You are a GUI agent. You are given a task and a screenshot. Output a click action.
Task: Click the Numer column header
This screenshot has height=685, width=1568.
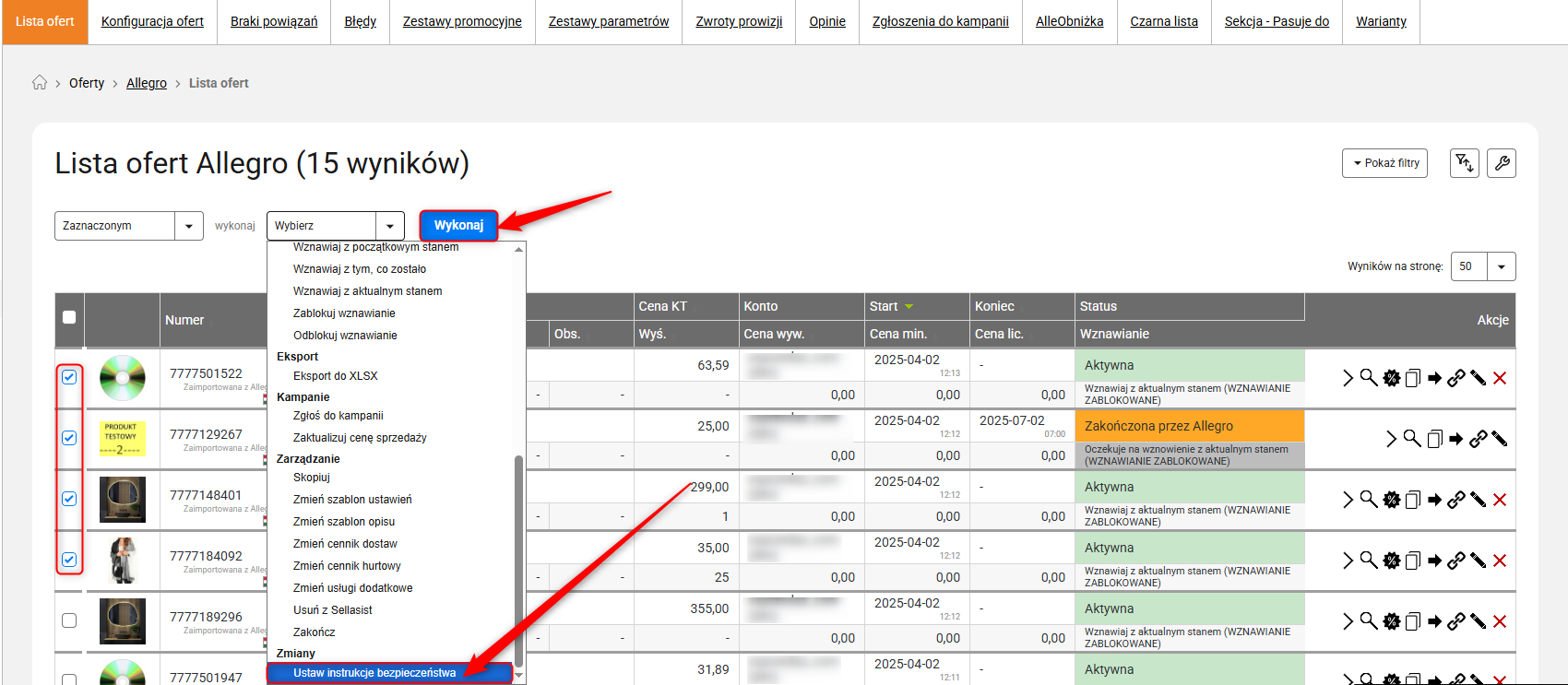(184, 320)
